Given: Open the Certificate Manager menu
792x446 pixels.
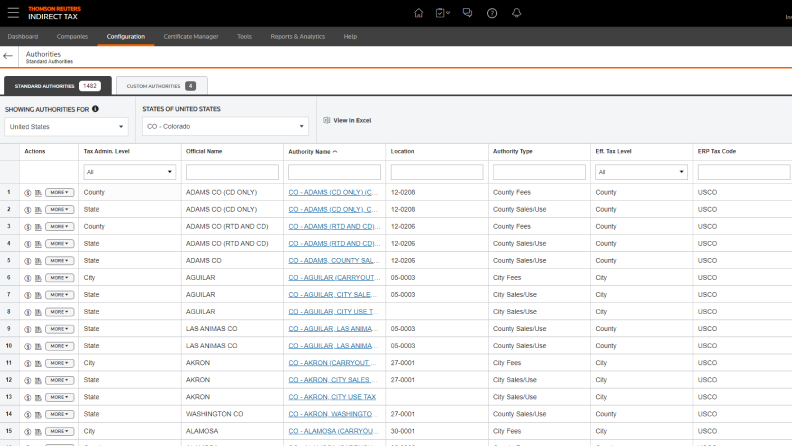Looking at the screenshot, I should tap(190, 36).
